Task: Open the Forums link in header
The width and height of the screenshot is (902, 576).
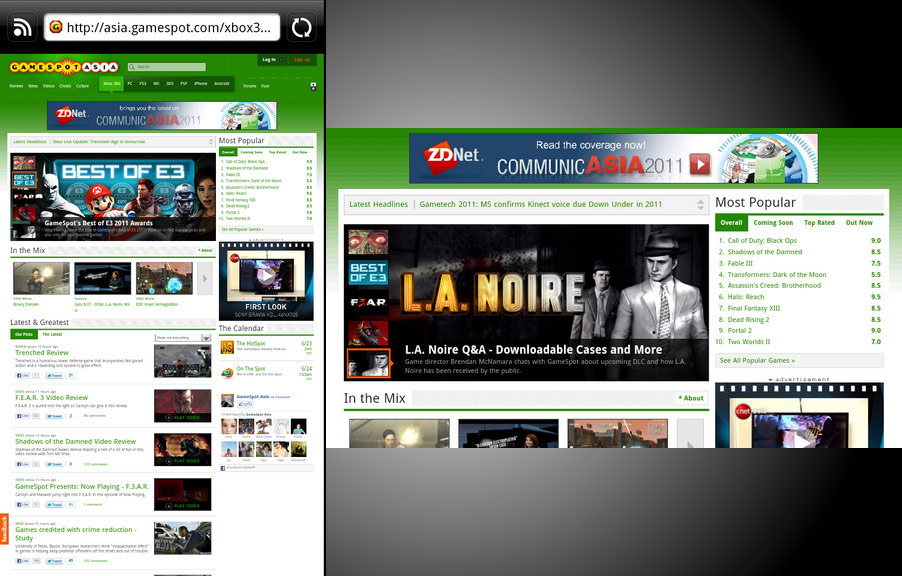Action: (250, 86)
